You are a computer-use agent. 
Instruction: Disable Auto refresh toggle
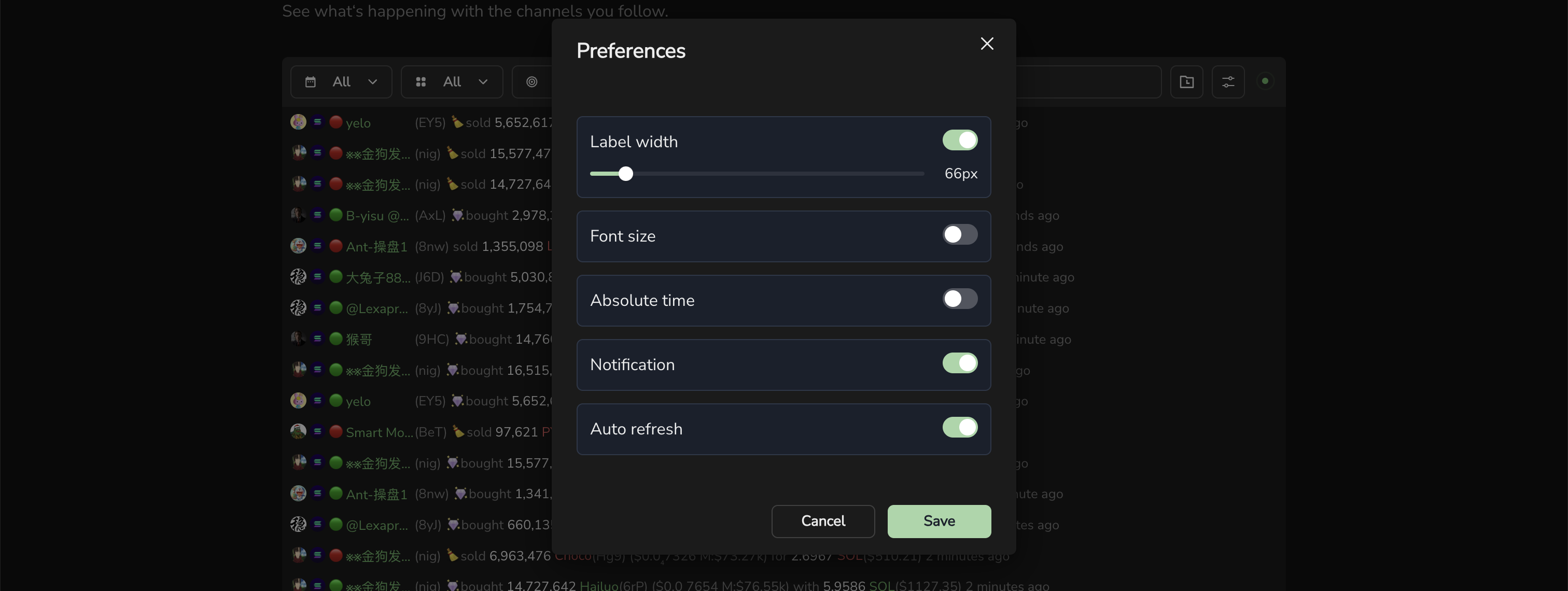click(960, 427)
